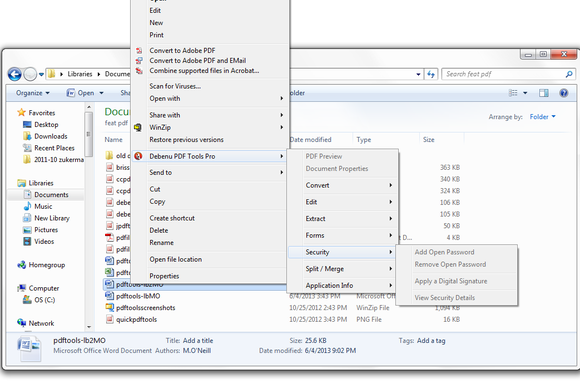Click the refresh icon beside address bar
Image resolution: width=580 pixels, height=388 pixels.
[431, 74]
